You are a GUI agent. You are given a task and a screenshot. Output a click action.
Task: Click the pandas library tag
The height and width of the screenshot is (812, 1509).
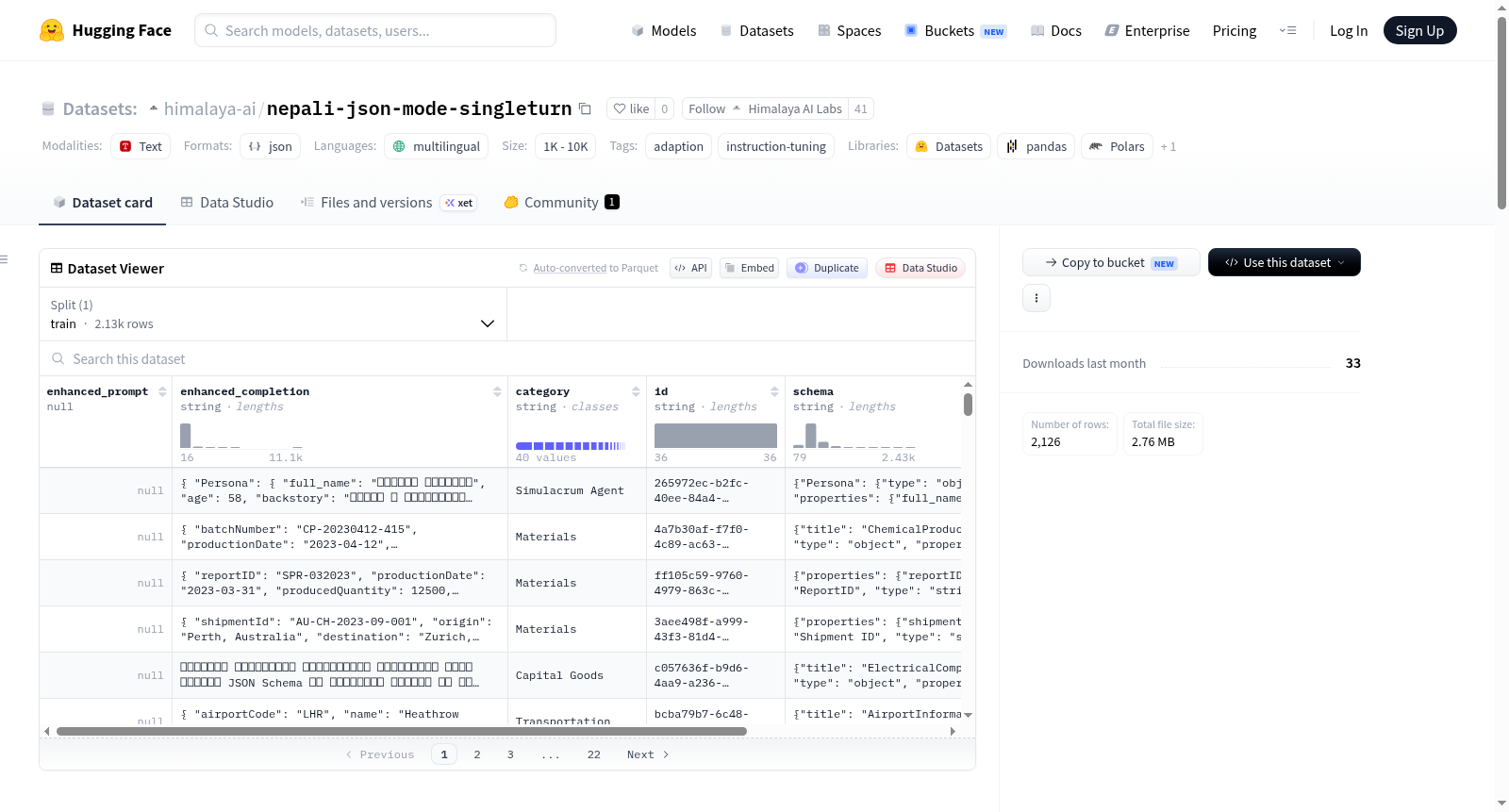tap(1036, 146)
